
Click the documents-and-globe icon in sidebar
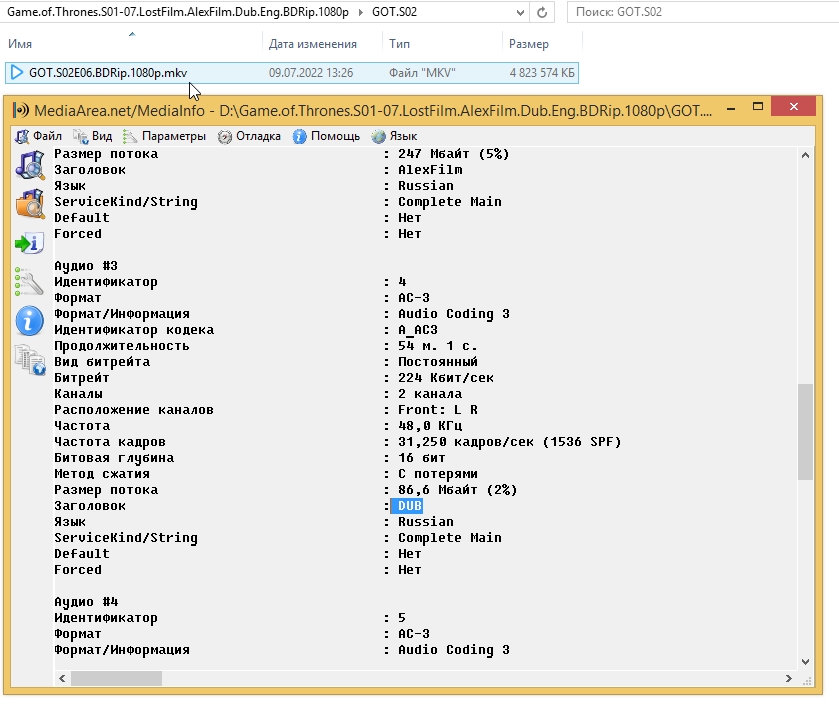pyautogui.click(x=29, y=360)
